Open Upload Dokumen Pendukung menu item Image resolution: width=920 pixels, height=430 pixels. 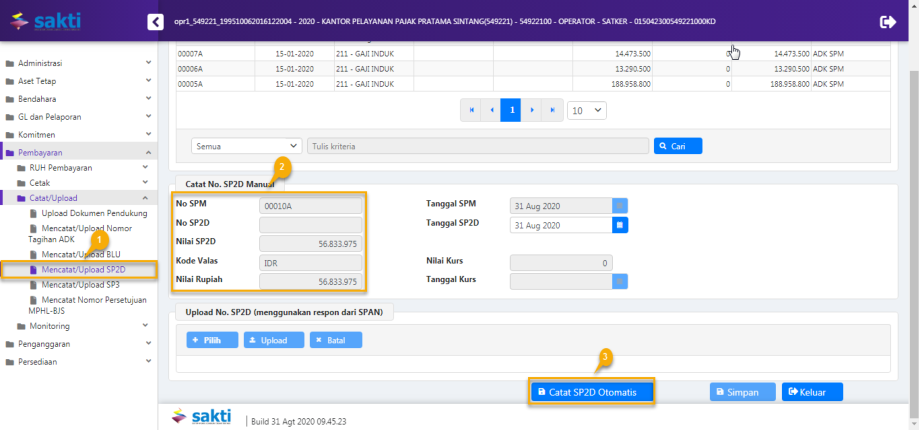tap(94, 213)
